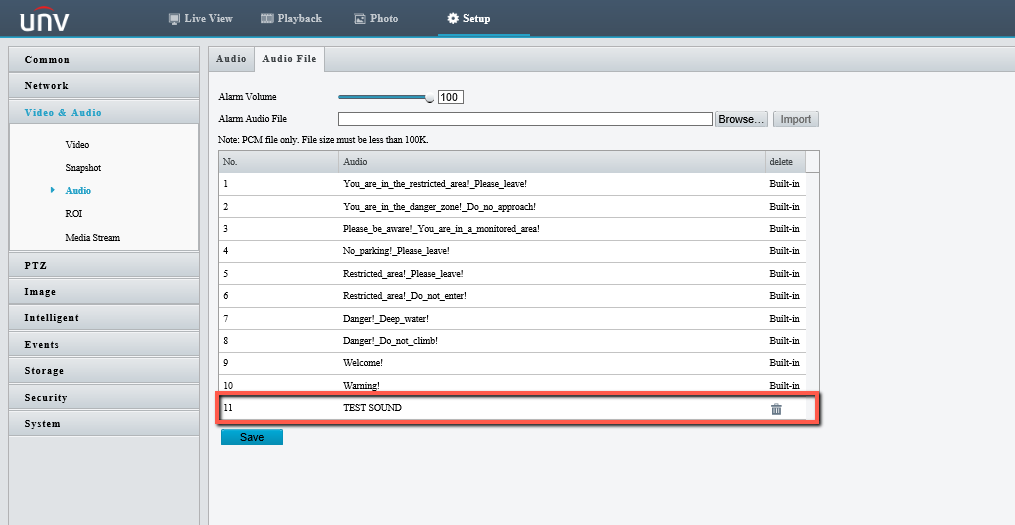Click the Alarm Audio File path field
Viewport: 1015px width, 525px height.
coord(525,119)
